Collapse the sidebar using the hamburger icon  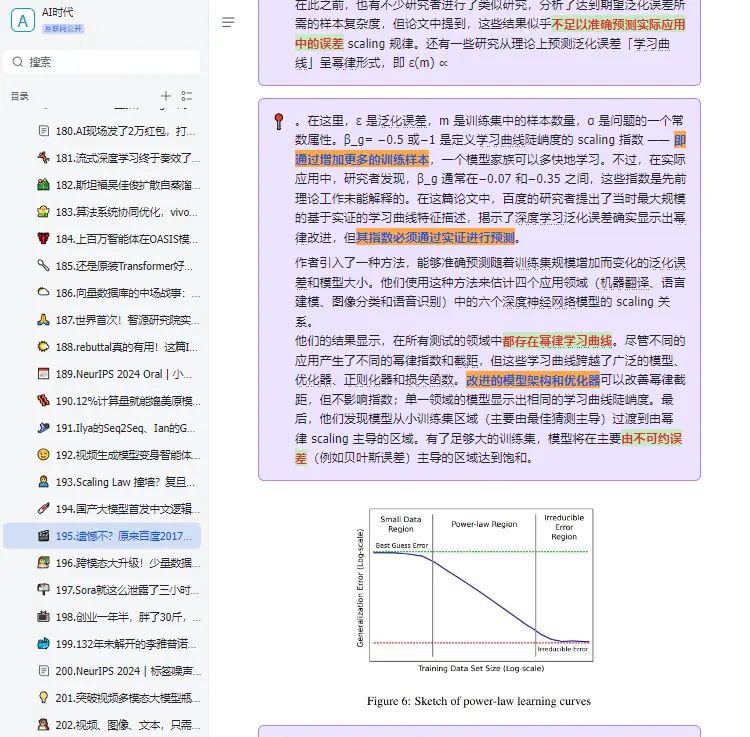tap(229, 22)
